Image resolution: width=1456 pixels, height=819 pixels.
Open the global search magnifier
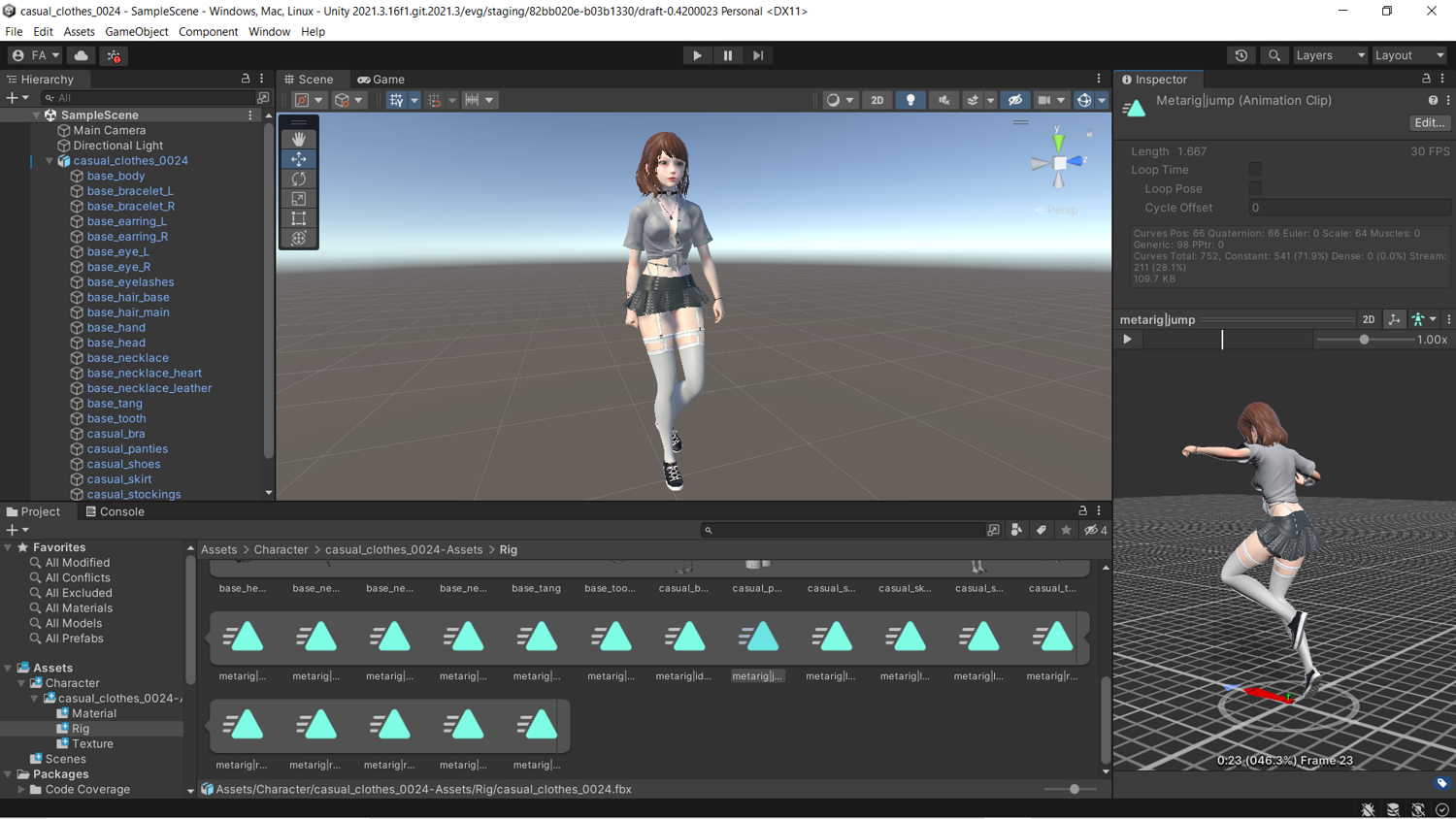(1274, 55)
